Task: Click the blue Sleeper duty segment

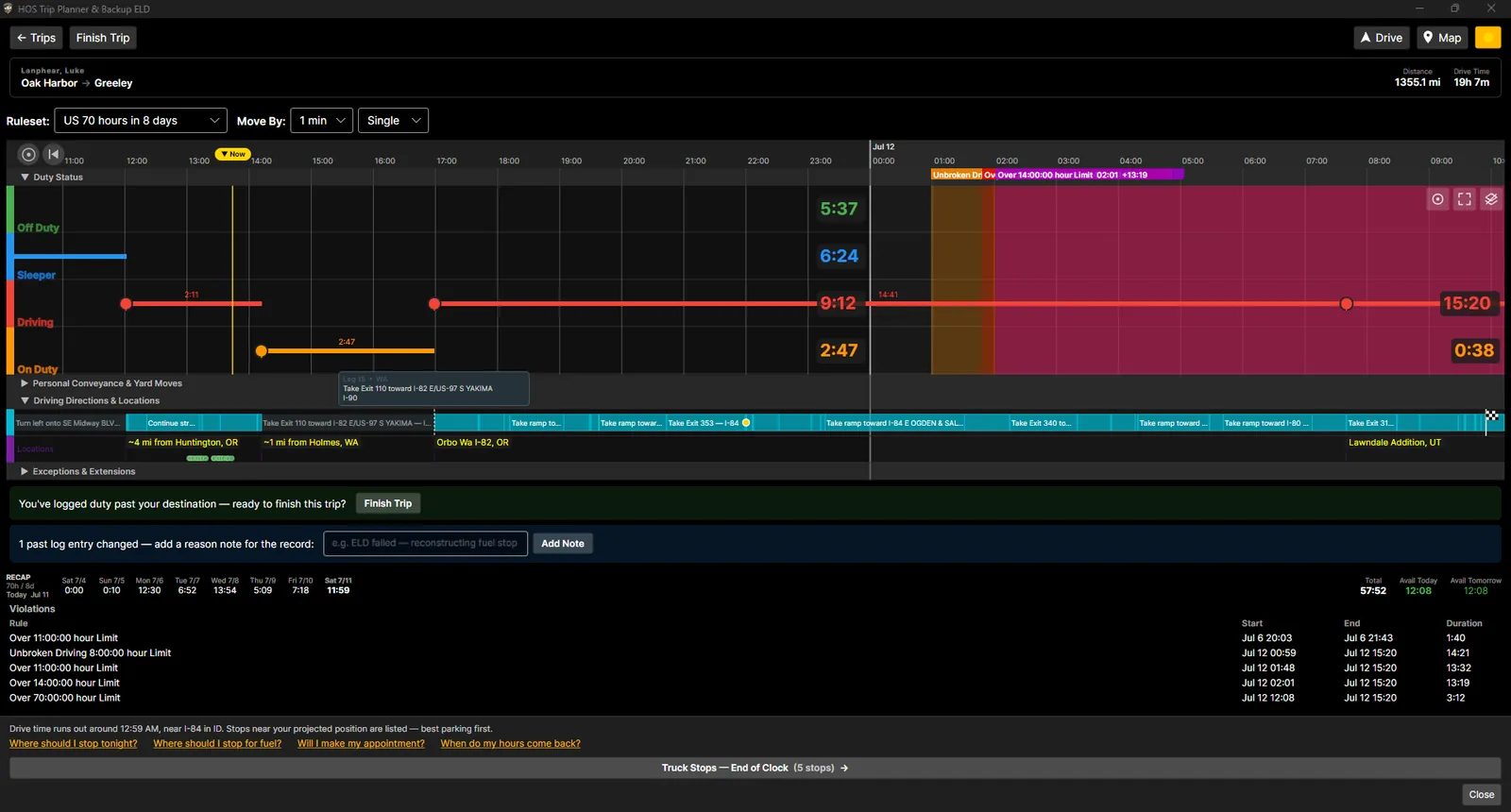Action: [70, 256]
